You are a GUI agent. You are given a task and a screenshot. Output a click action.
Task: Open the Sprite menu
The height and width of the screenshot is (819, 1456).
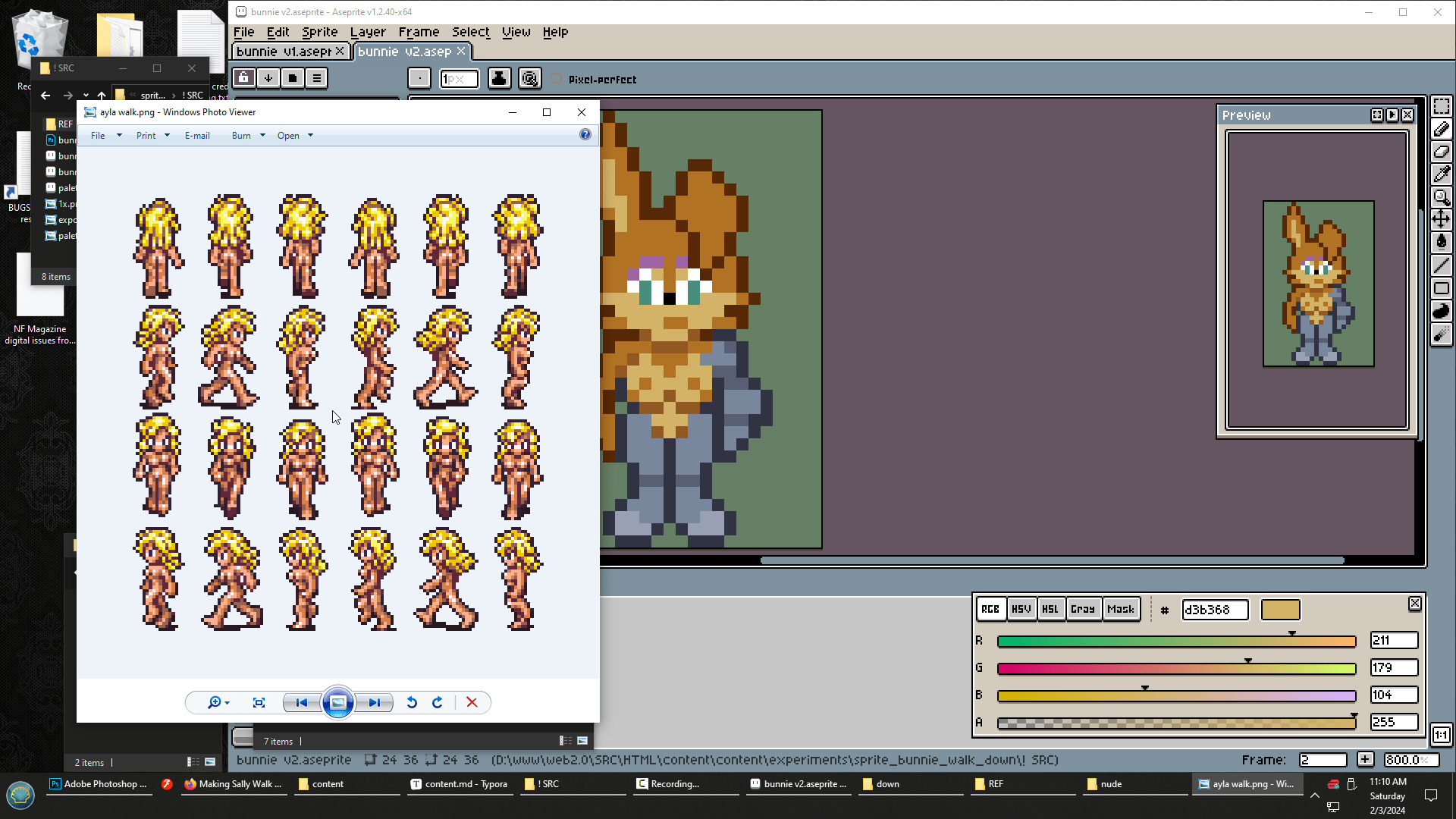point(319,32)
